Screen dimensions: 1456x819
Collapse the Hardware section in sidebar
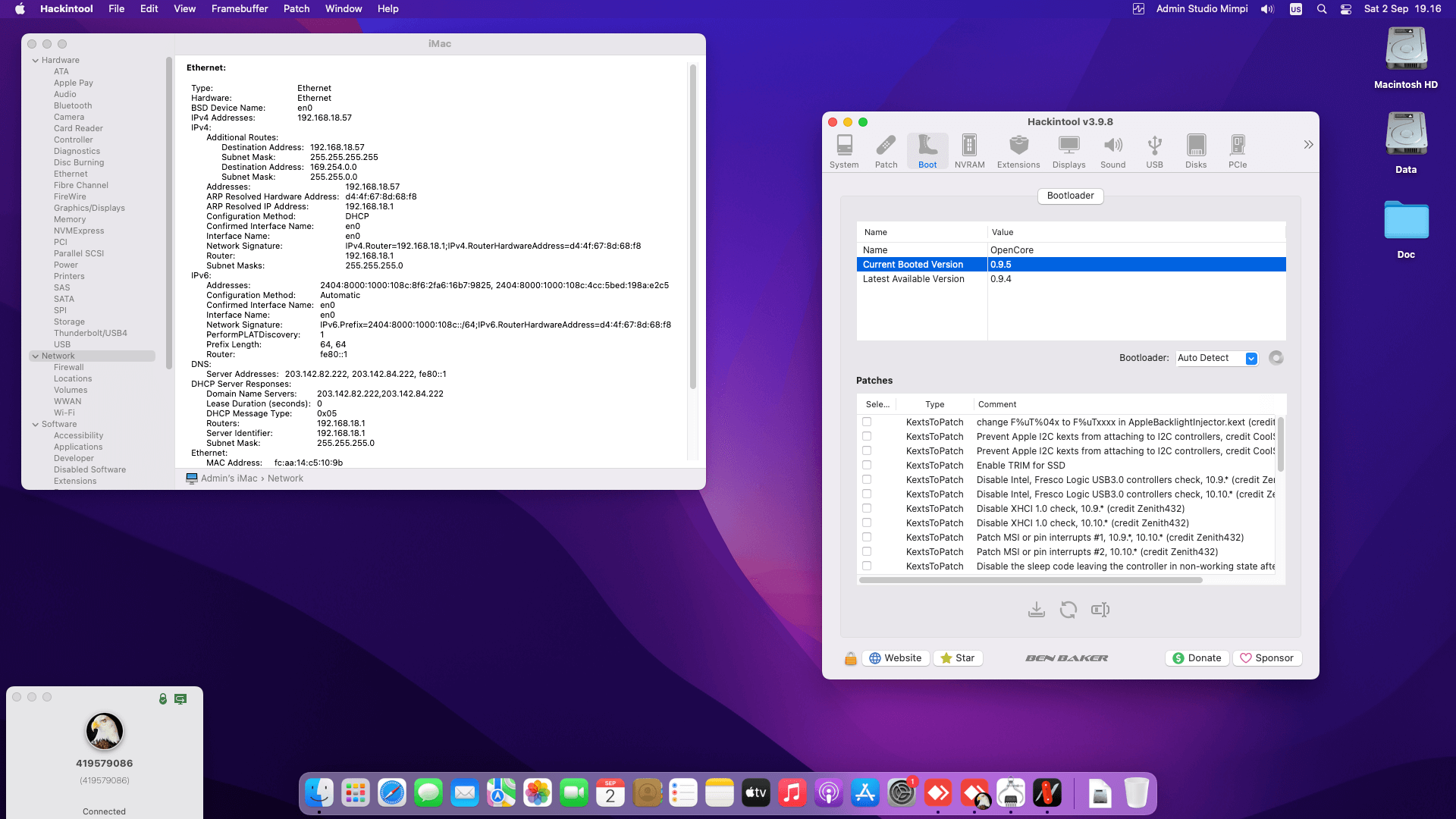[35, 60]
